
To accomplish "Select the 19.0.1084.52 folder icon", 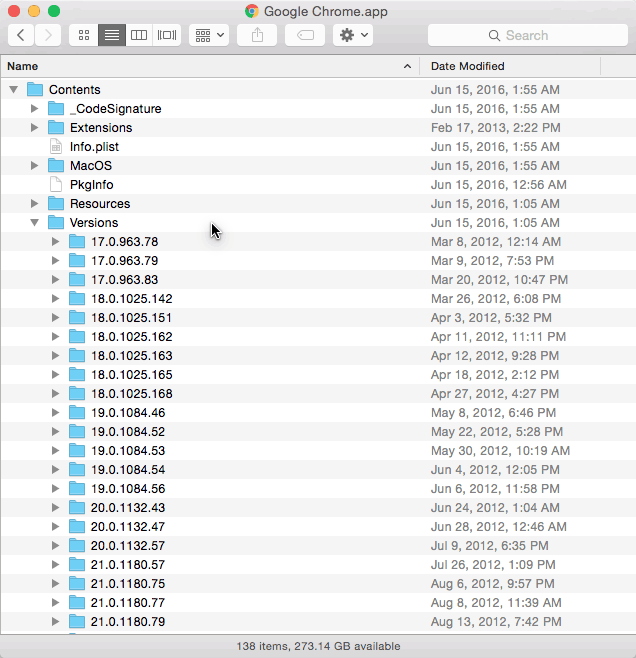I will pyautogui.click(x=77, y=431).
